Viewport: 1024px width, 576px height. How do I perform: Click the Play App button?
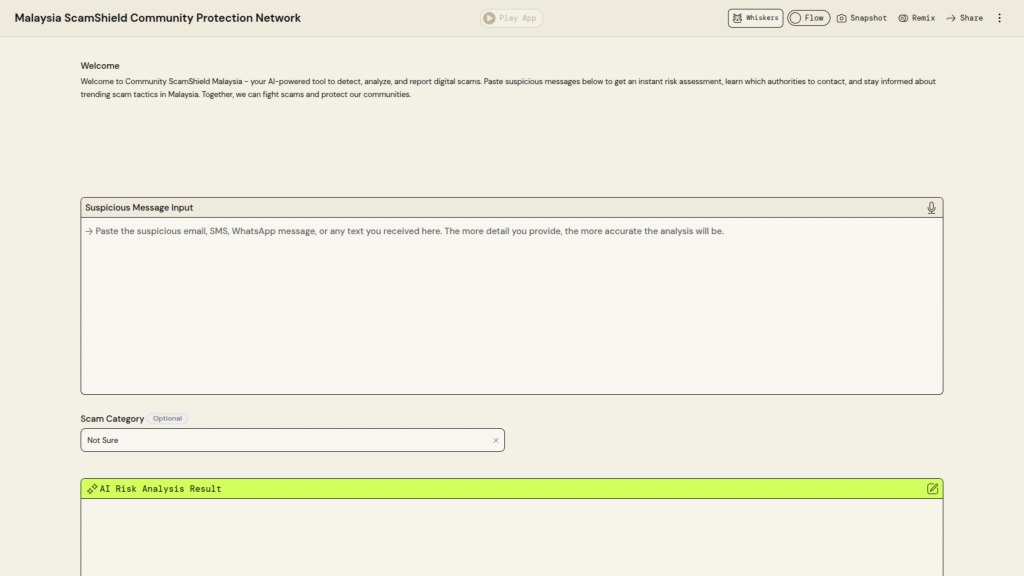coord(511,18)
